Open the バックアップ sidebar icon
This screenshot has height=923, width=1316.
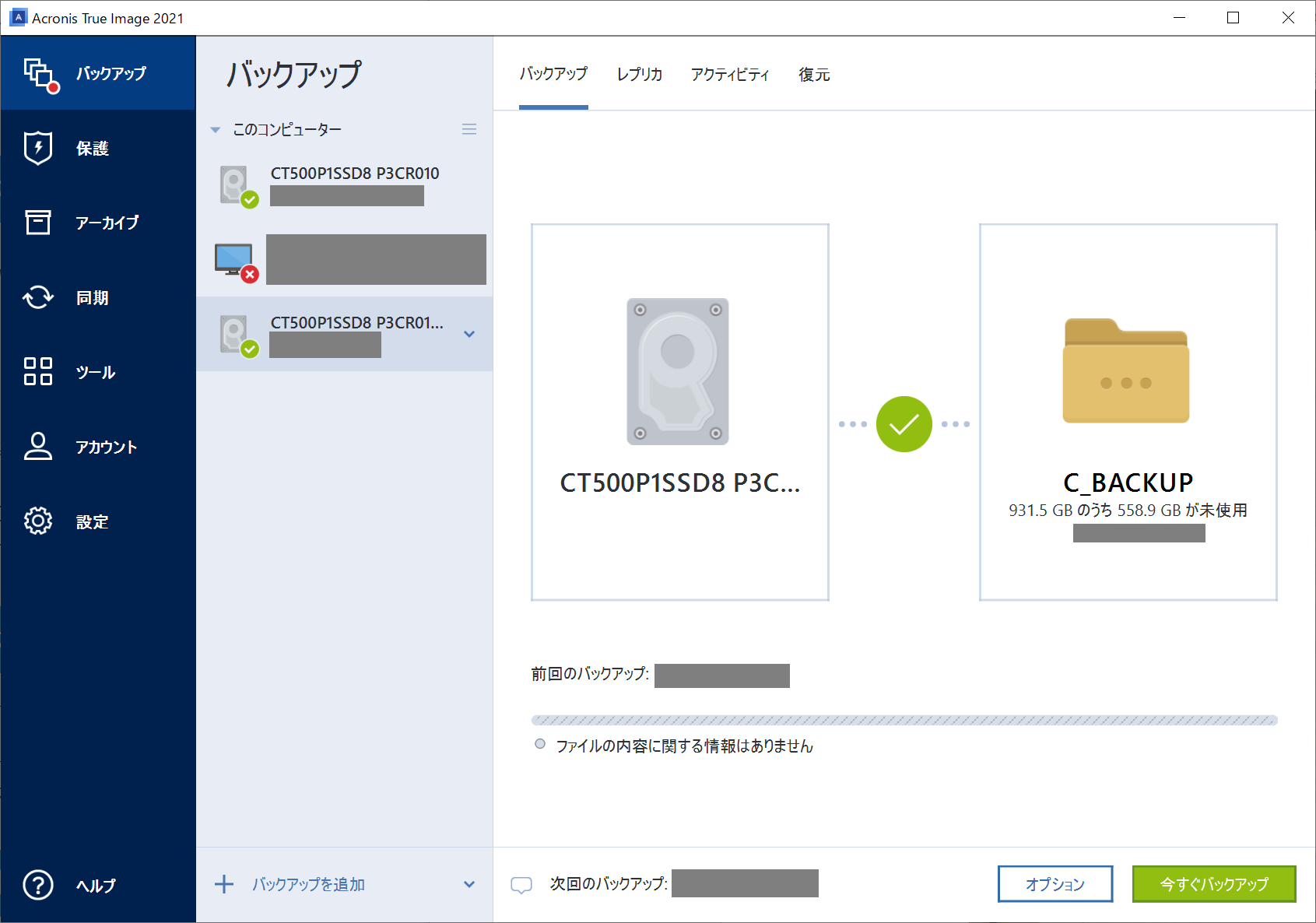click(x=41, y=75)
